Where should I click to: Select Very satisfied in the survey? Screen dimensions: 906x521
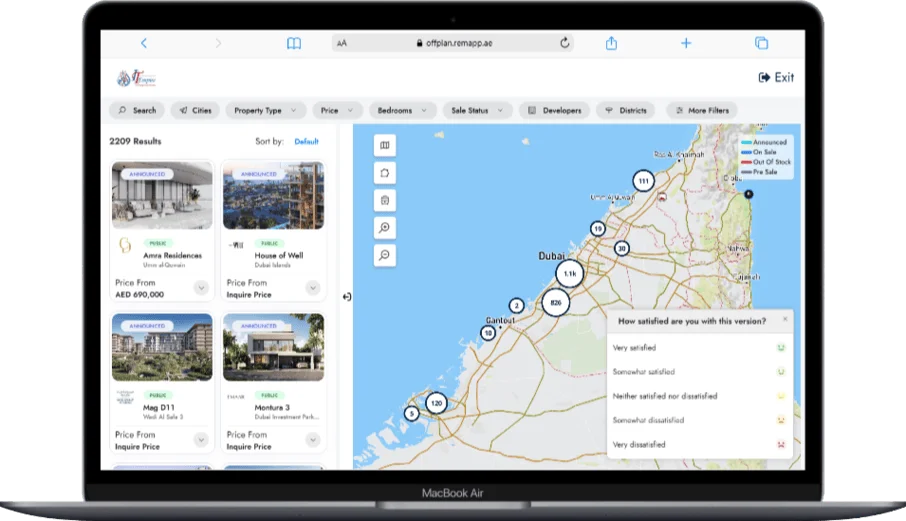pos(700,348)
